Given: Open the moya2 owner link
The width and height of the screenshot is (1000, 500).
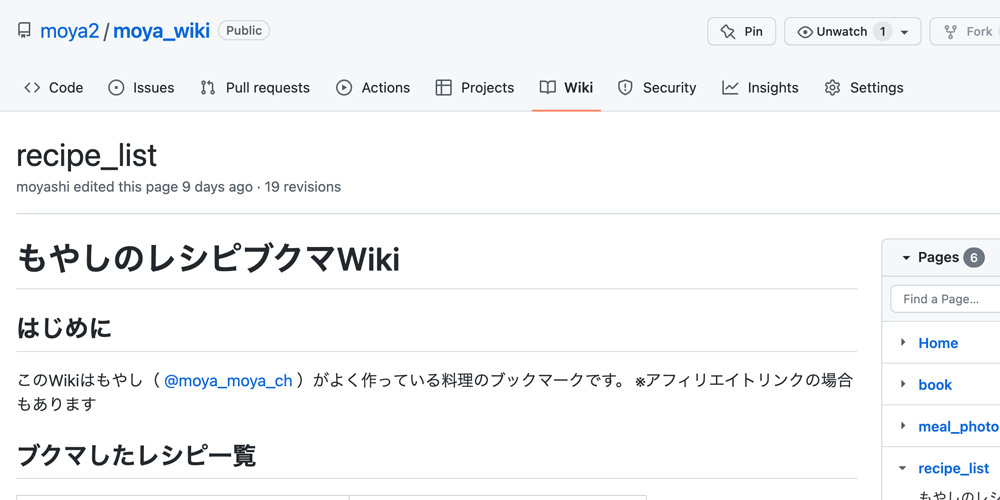Looking at the screenshot, I should (70, 31).
